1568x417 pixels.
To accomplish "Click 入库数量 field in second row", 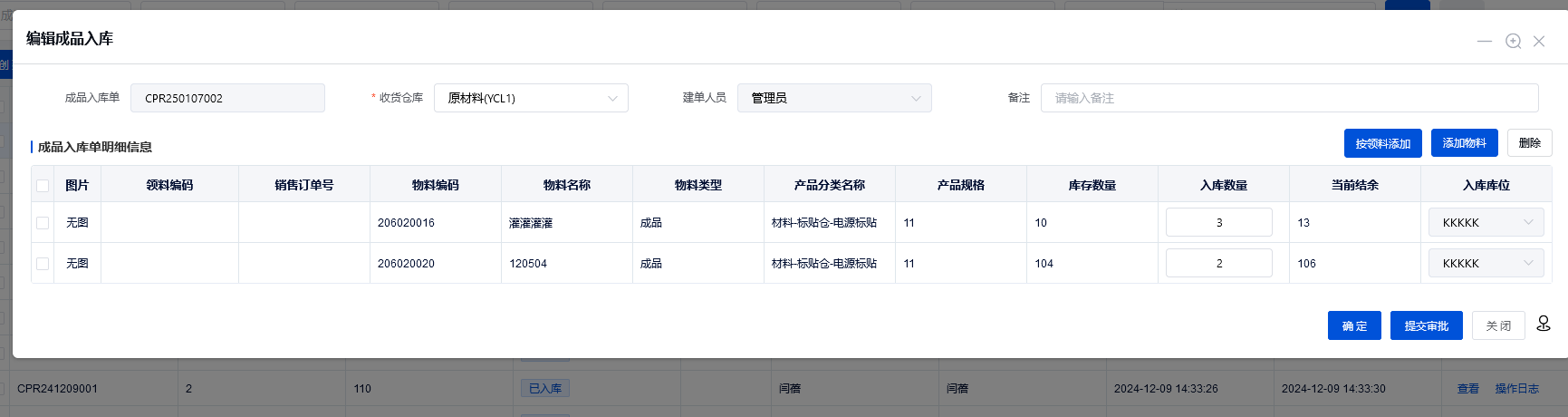I will coord(1218,264).
